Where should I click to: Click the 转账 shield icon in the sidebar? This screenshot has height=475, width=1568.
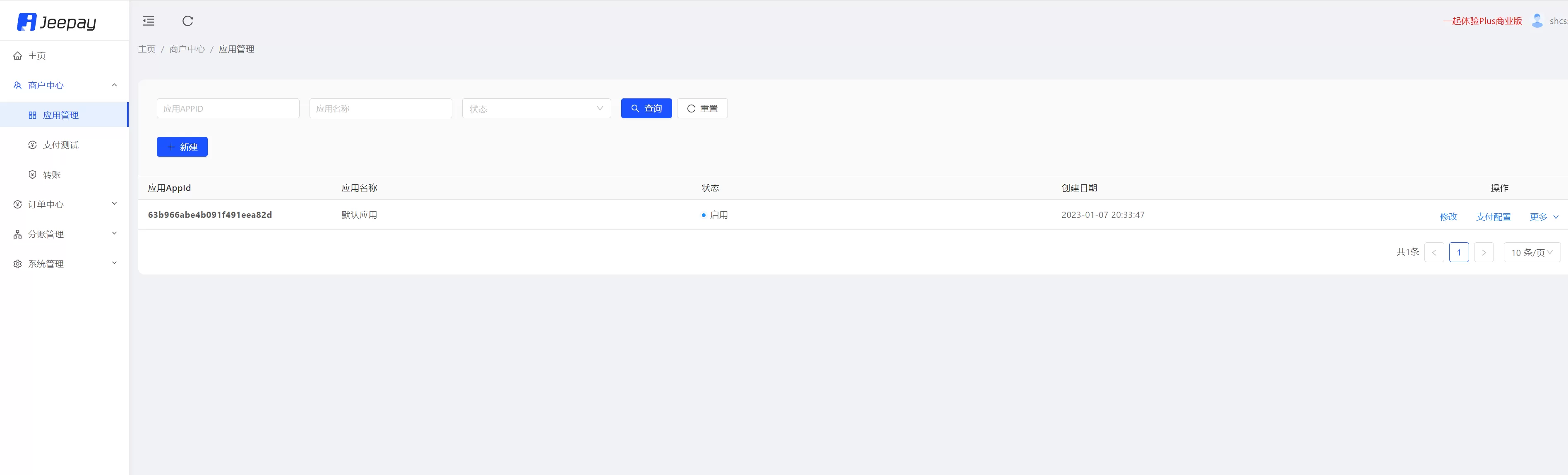(x=32, y=174)
